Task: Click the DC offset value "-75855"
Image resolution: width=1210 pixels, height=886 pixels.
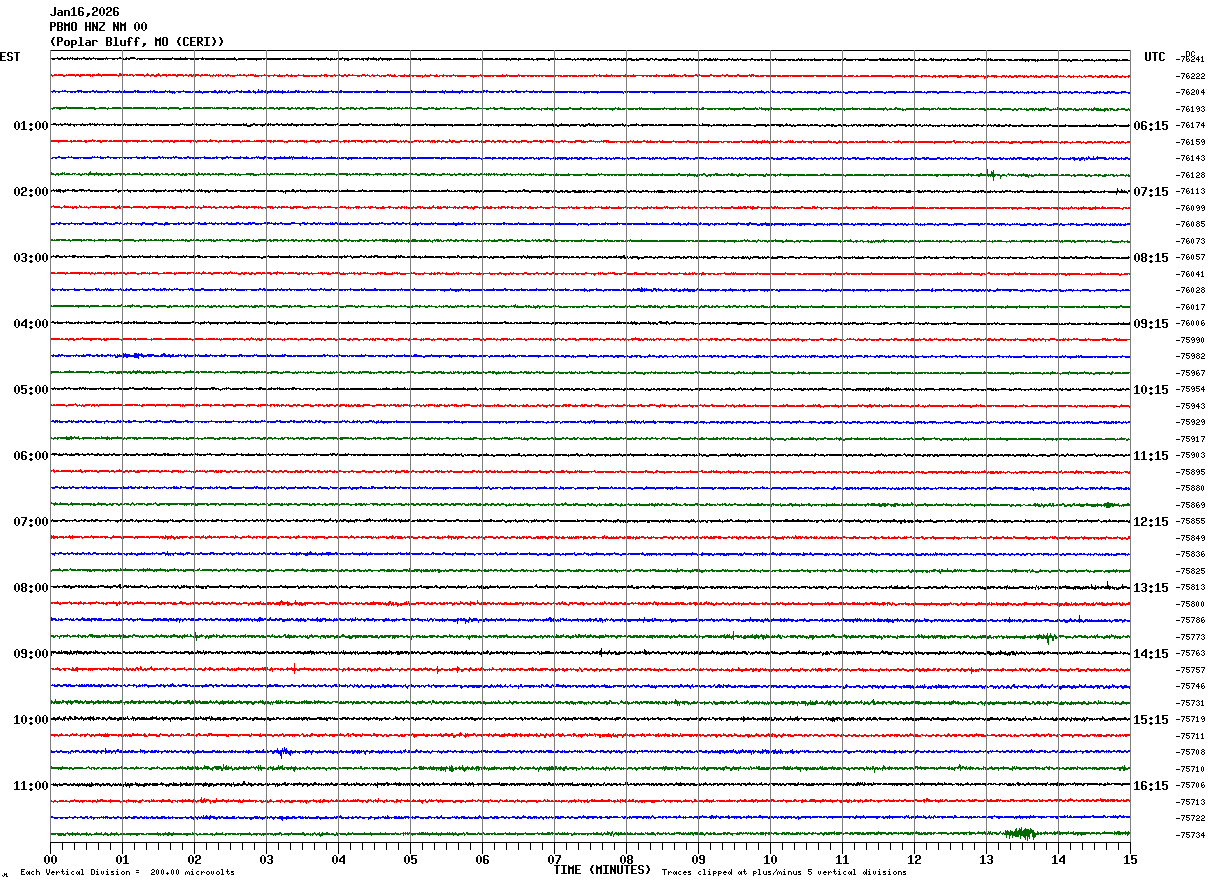Action: point(1190,522)
